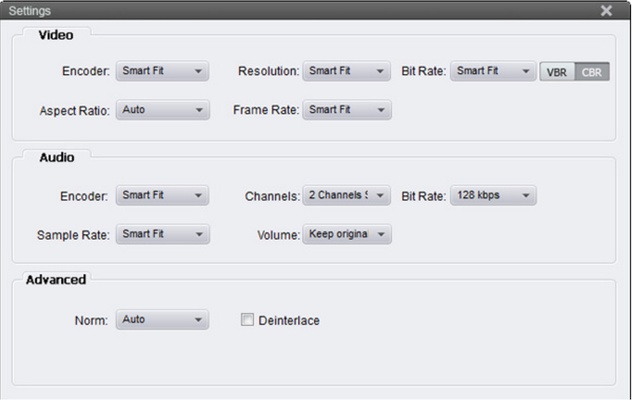Screen dimensions: 633x400
Task: Click the Settings title text
Action: (29, 11)
